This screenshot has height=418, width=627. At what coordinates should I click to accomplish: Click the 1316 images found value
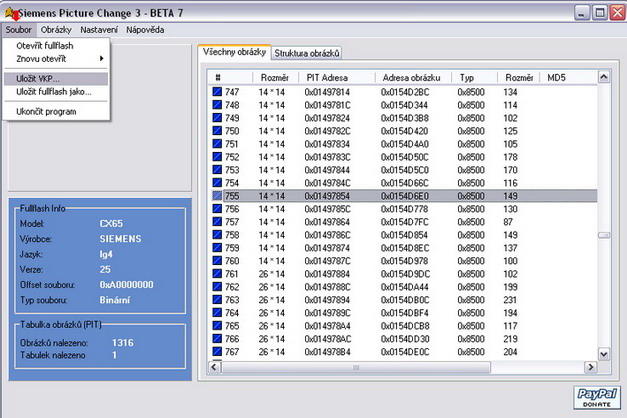[x=123, y=343]
